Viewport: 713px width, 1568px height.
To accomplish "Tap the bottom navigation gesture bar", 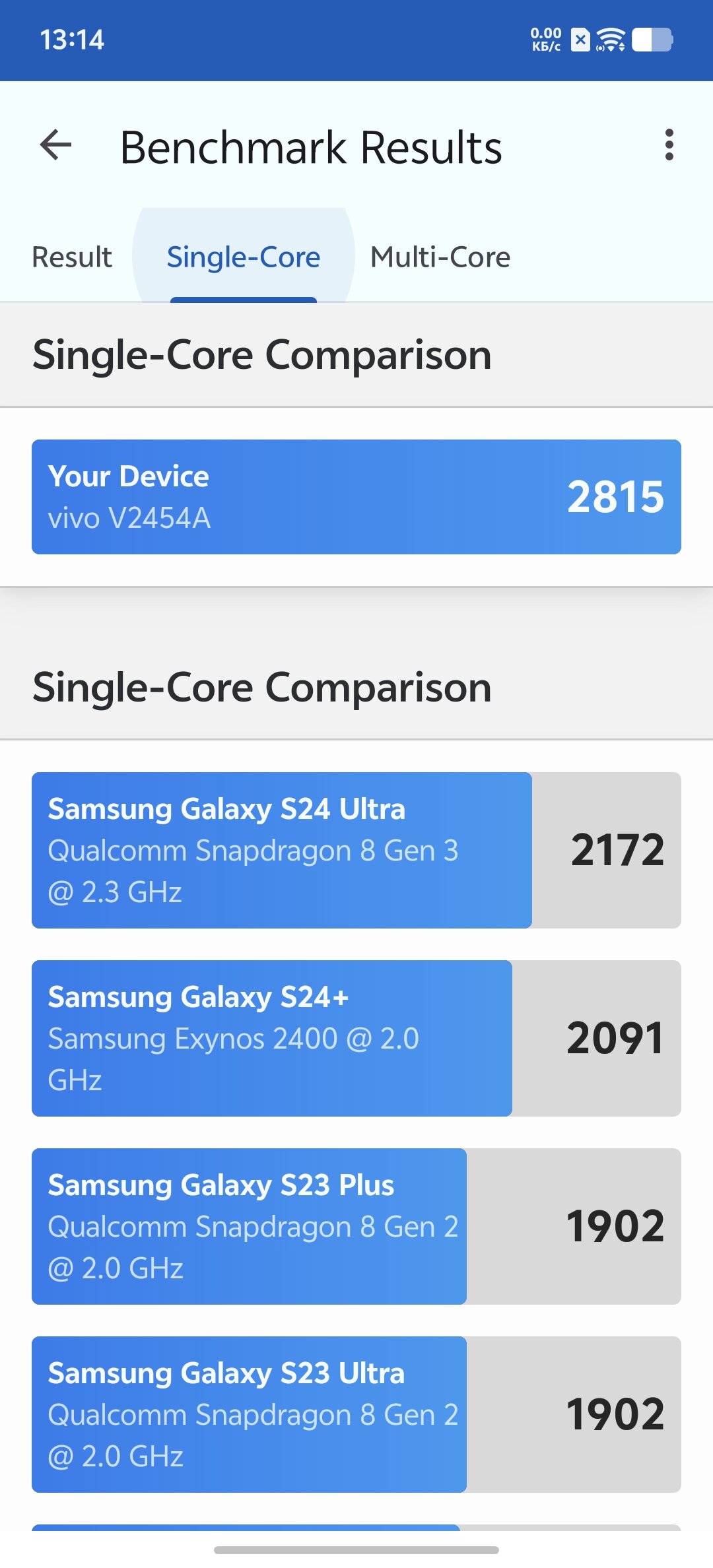I will 356,1550.
